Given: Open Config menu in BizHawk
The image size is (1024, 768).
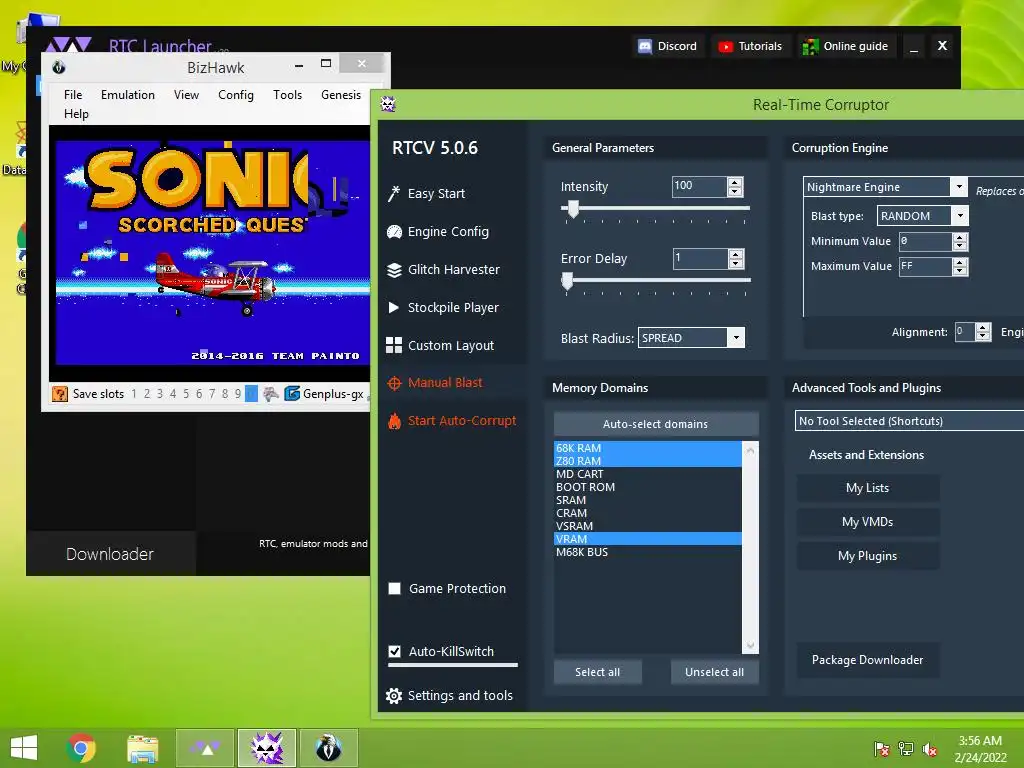Looking at the screenshot, I should pyautogui.click(x=236, y=95).
